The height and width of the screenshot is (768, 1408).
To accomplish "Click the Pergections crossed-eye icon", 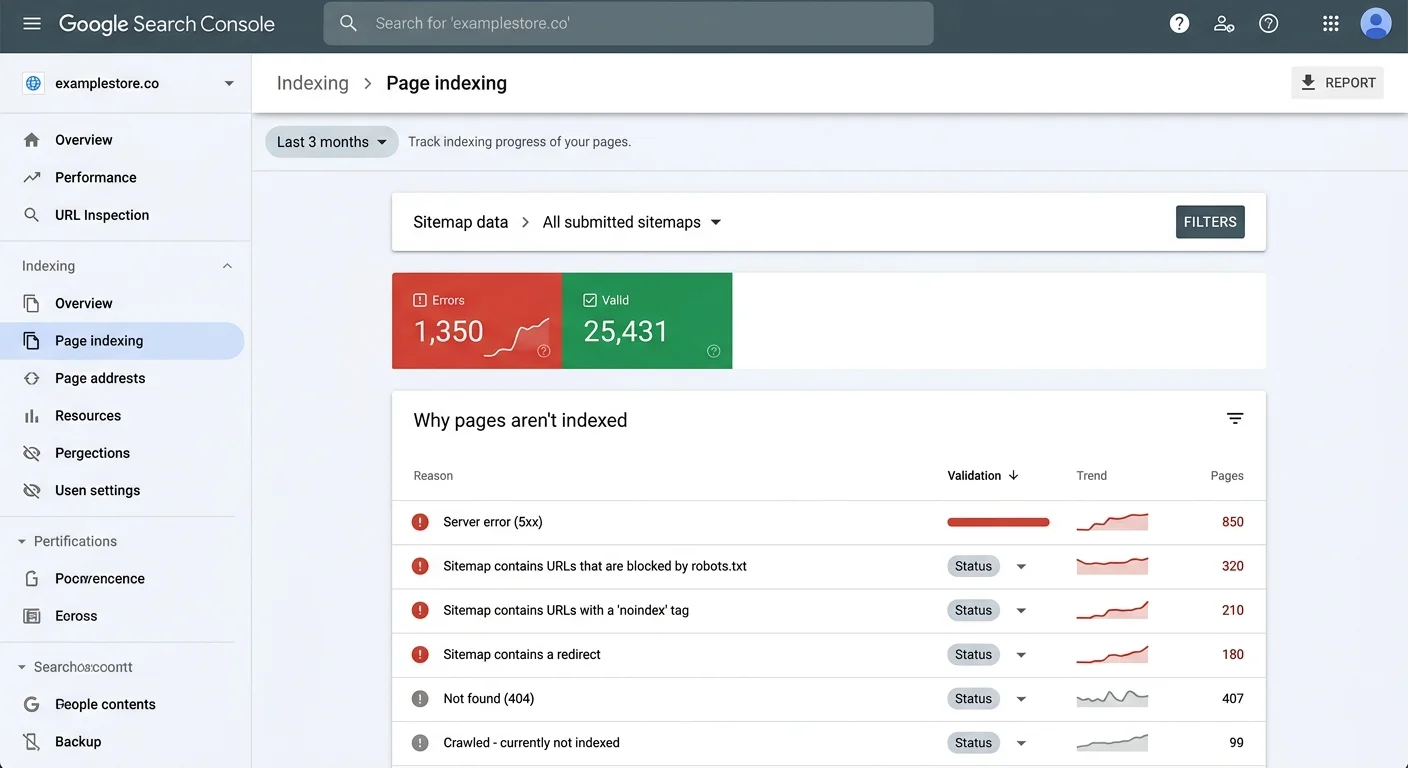I will (x=32, y=453).
